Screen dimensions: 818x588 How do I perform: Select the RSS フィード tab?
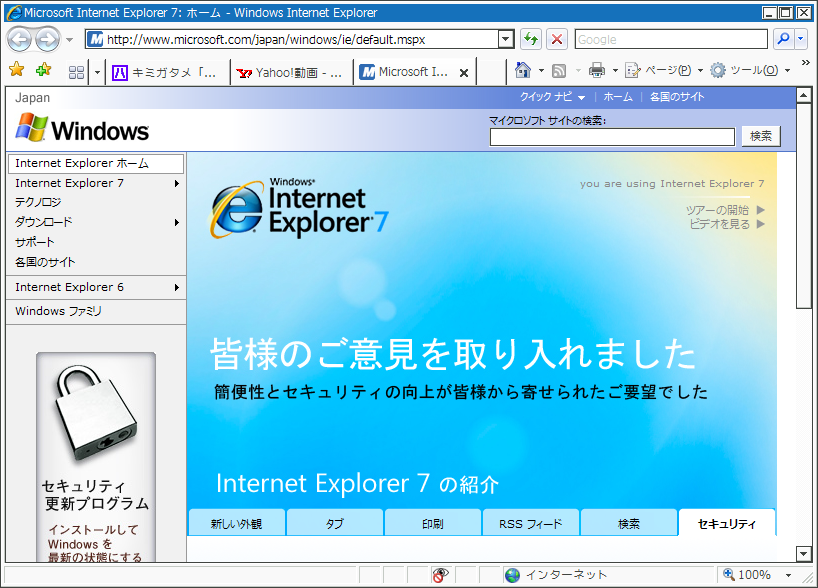coord(531,523)
